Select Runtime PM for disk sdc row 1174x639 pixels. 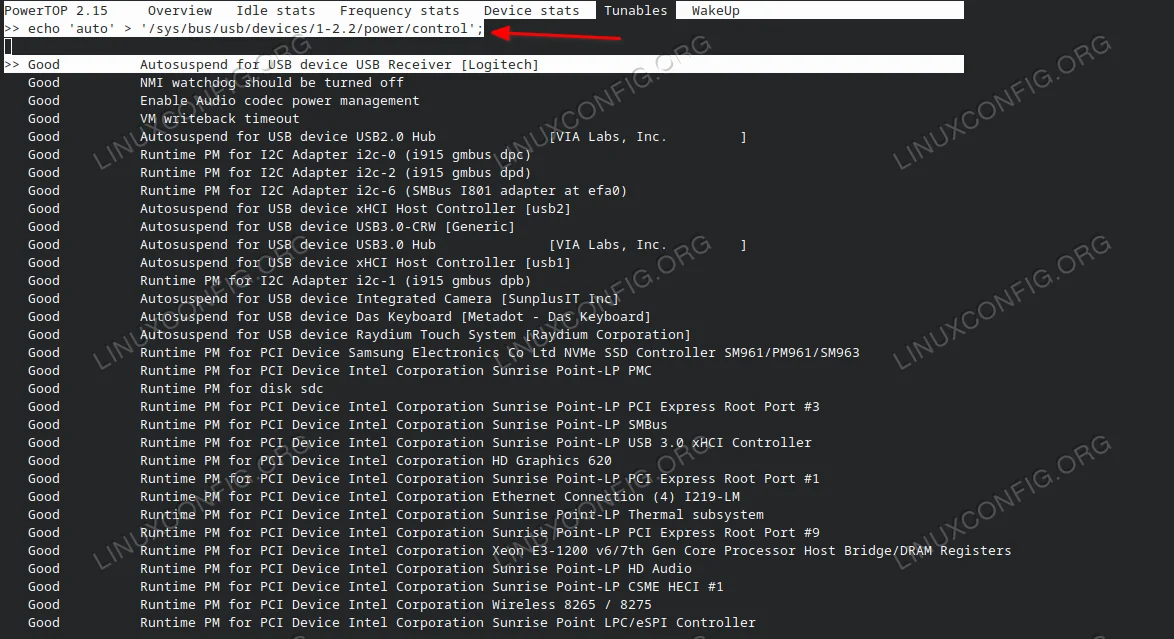(175, 388)
